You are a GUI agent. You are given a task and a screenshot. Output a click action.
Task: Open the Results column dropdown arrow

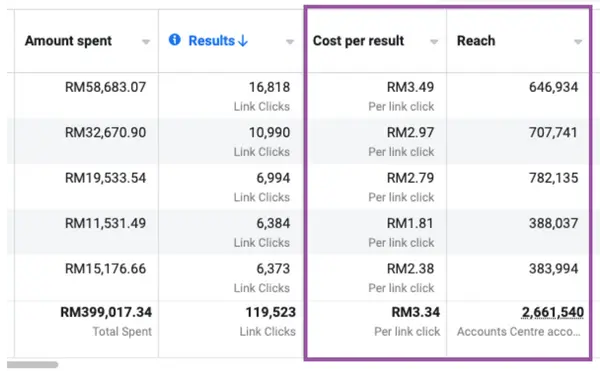point(290,42)
